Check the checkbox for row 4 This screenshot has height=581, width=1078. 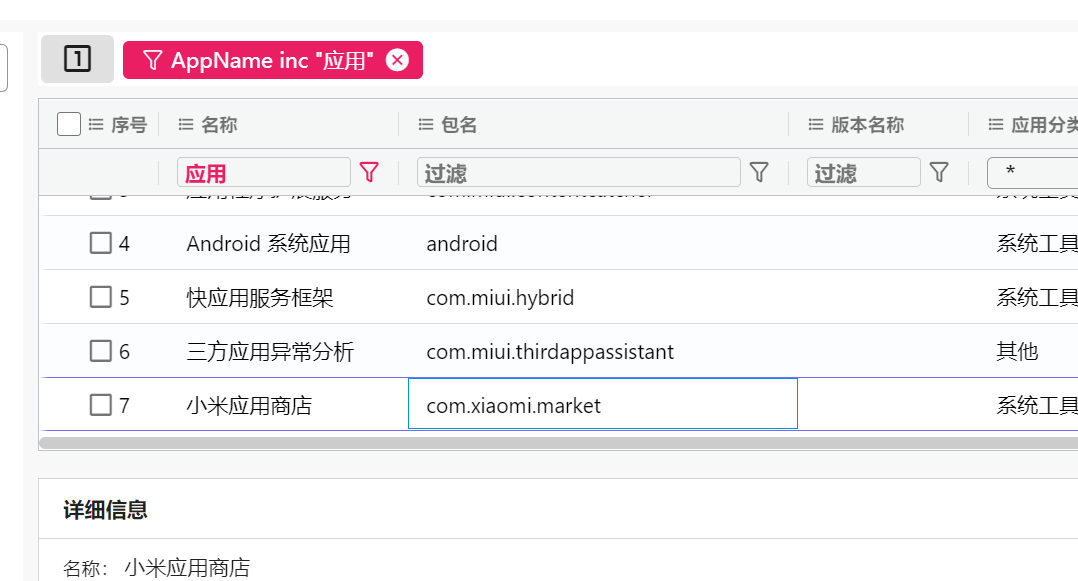click(100, 243)
